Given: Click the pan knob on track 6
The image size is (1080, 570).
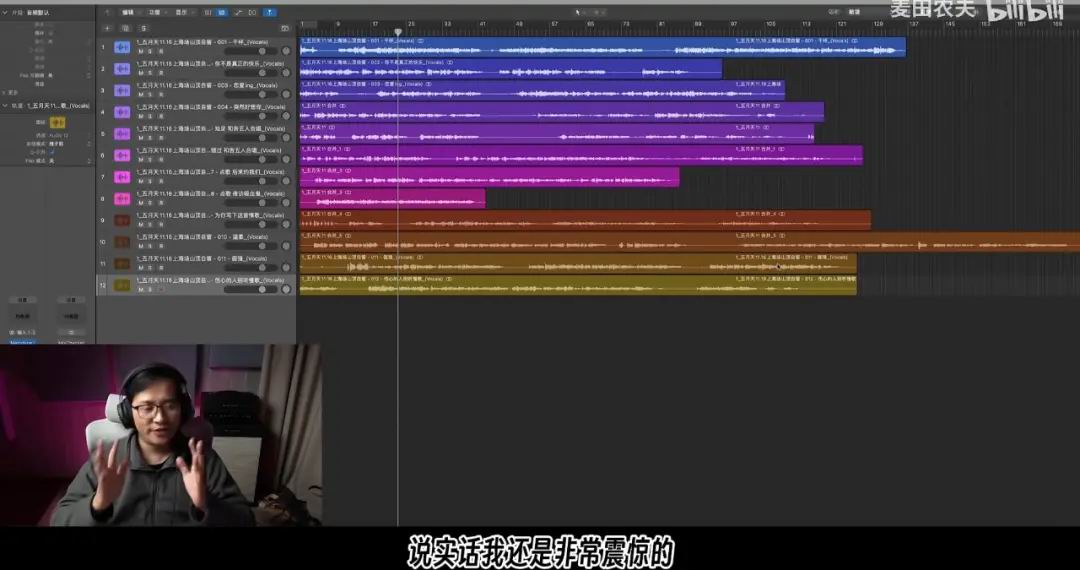Looking at the screenshot, I should pos(286,159).
